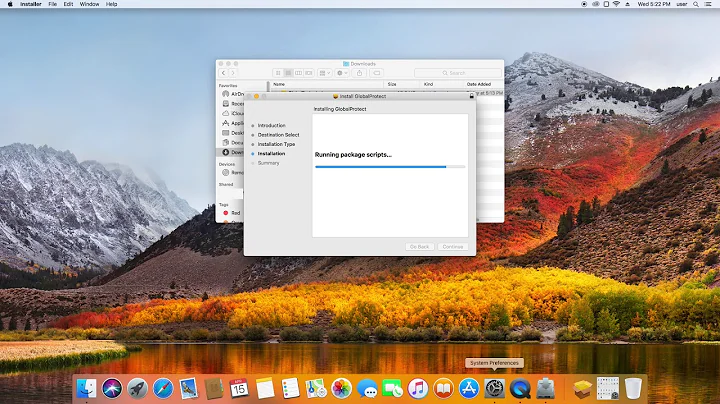This screenshot has height=404, width=720.
Task: Open the Help menu
Action: [x=112, y=4]
